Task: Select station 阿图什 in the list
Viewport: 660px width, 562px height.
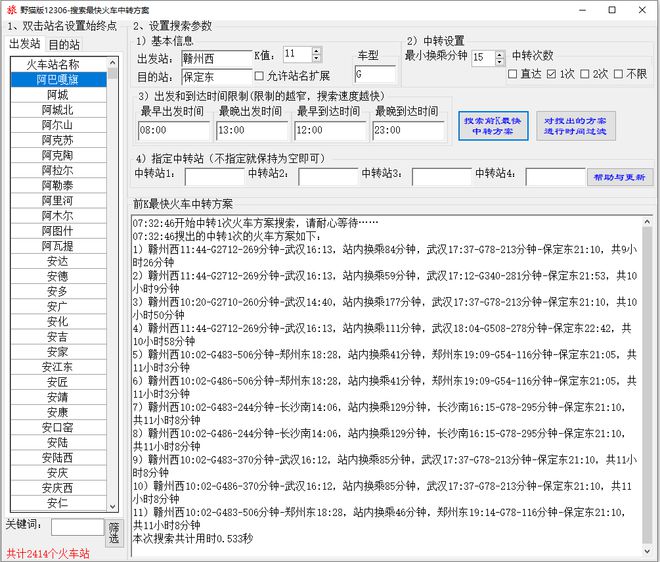Action: (58, 231)
